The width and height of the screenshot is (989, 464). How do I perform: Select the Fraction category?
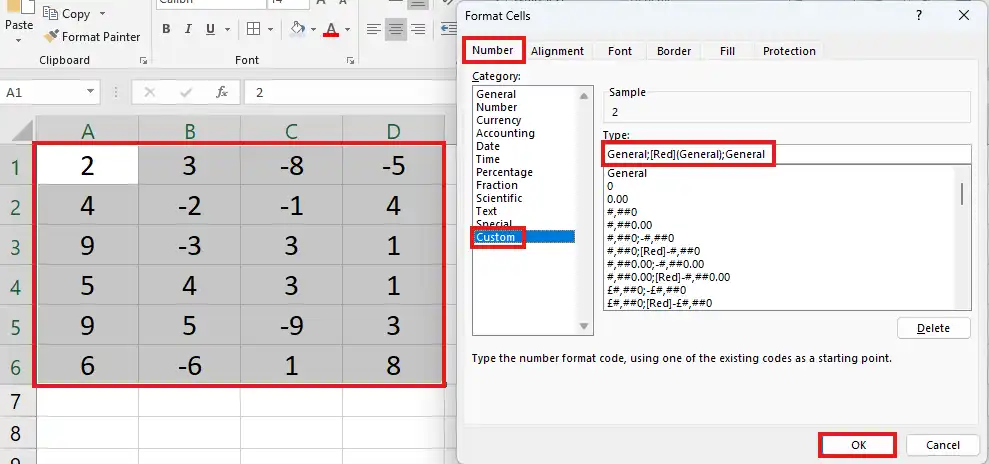click(496, 185)
